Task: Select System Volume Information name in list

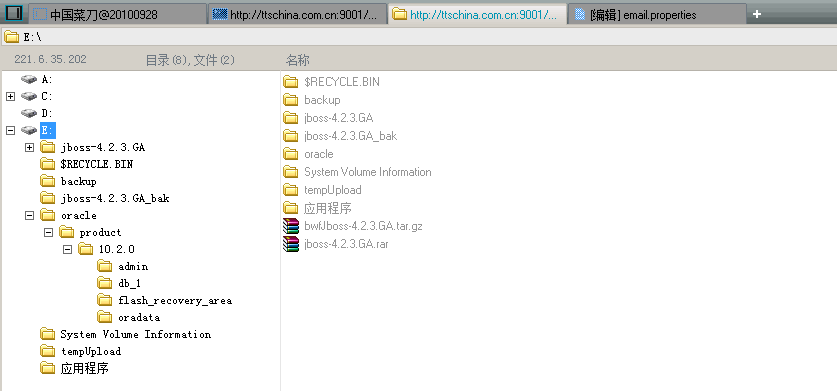Action: 368,172
